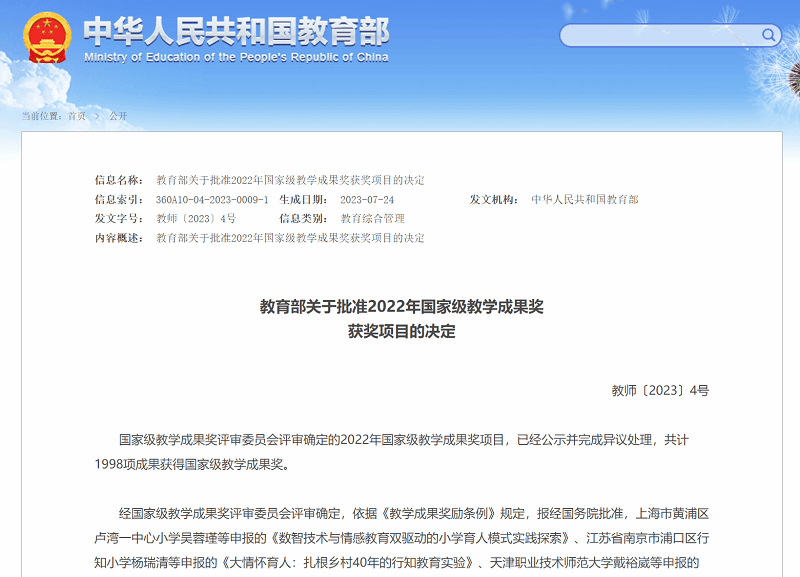Focus the search input box in header

point(660,36)
